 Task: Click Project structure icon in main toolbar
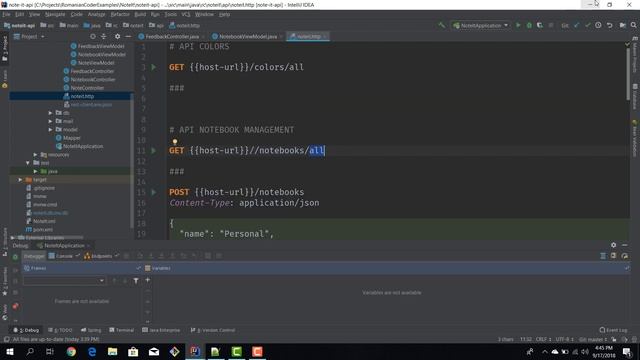coord(622,25)
